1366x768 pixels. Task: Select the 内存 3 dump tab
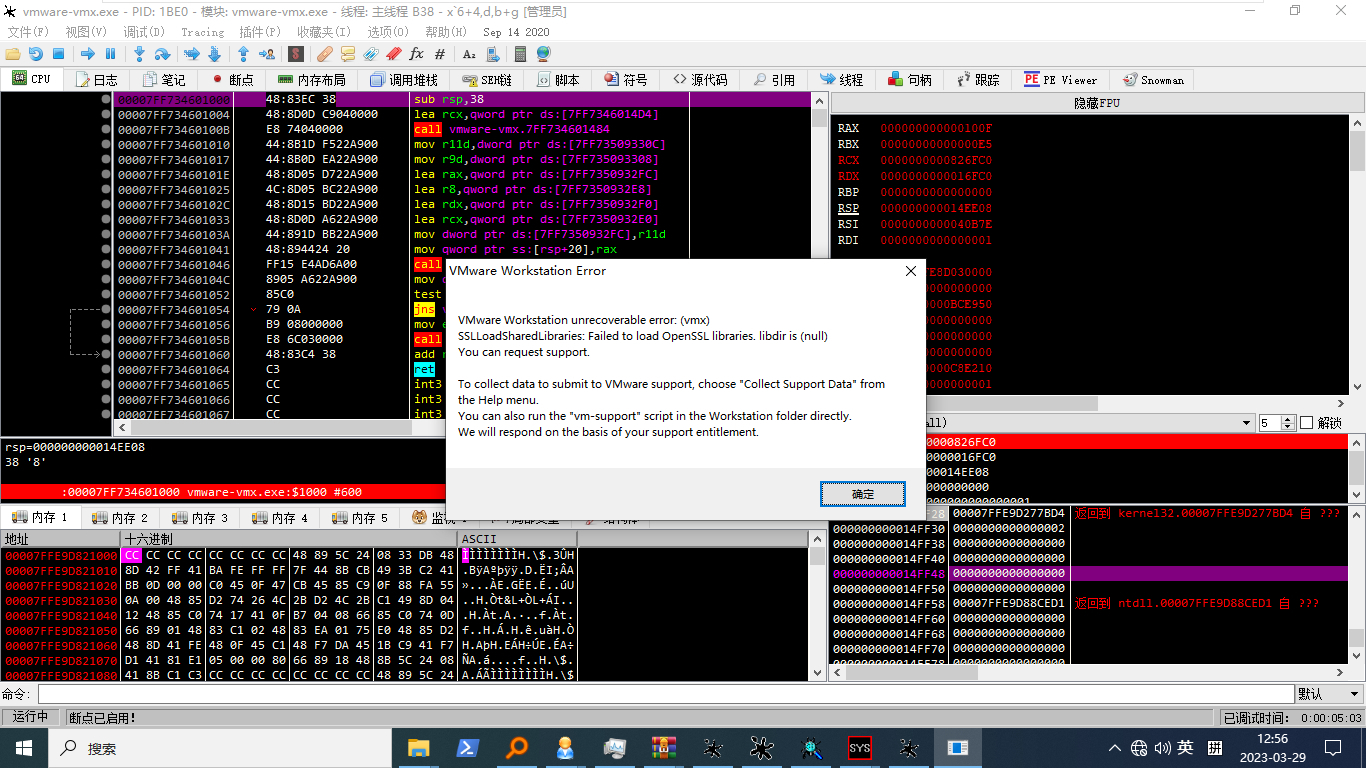(202, 518)
